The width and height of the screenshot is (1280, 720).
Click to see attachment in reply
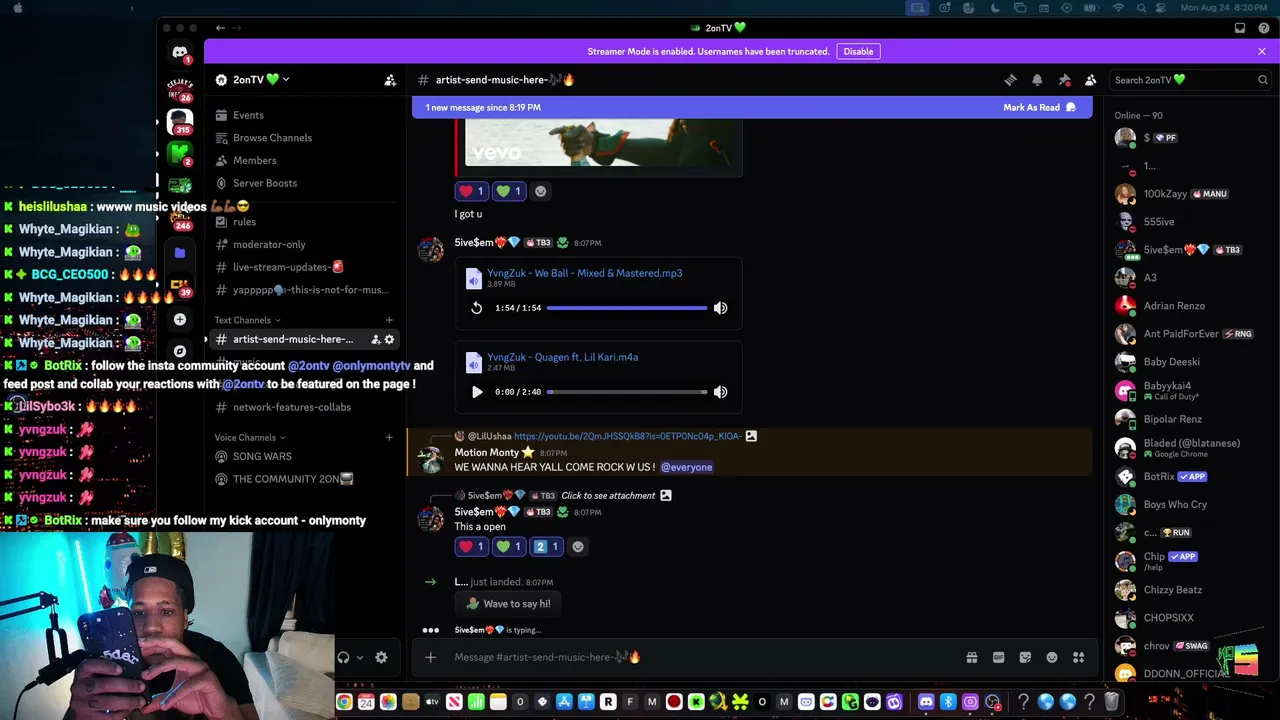tap(608, 495)
